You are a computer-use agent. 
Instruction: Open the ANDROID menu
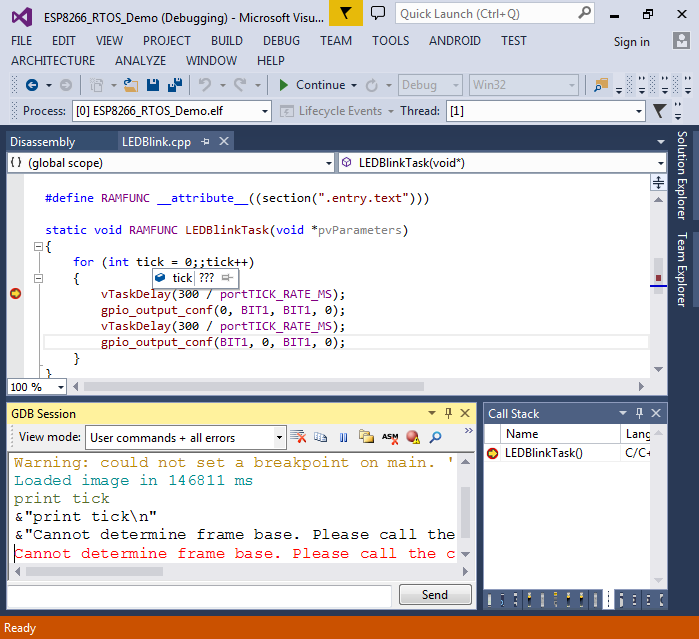455,41
